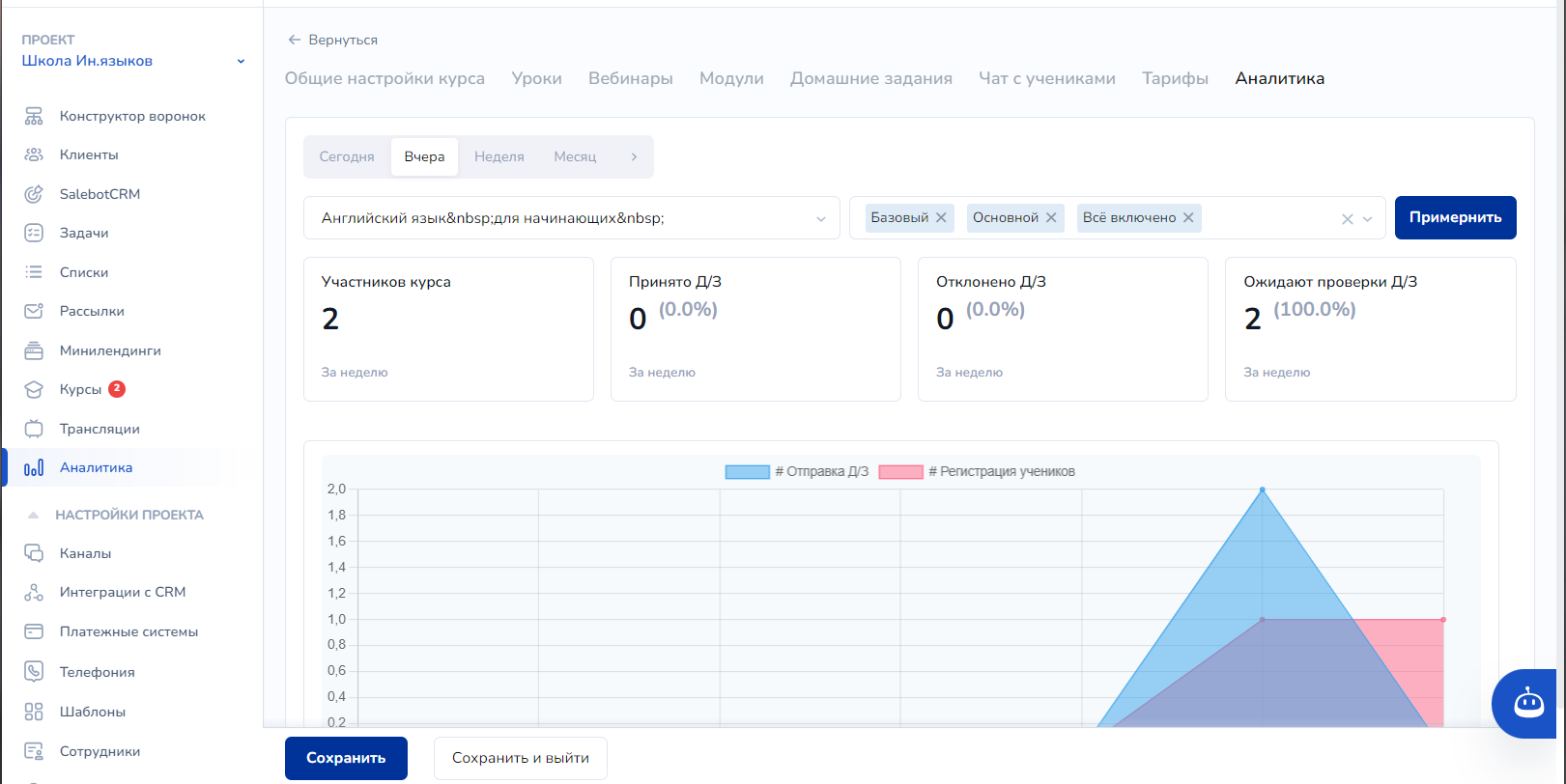Collapse the Настройки проекта section
1566x784 pixels.
pos(34,515)
